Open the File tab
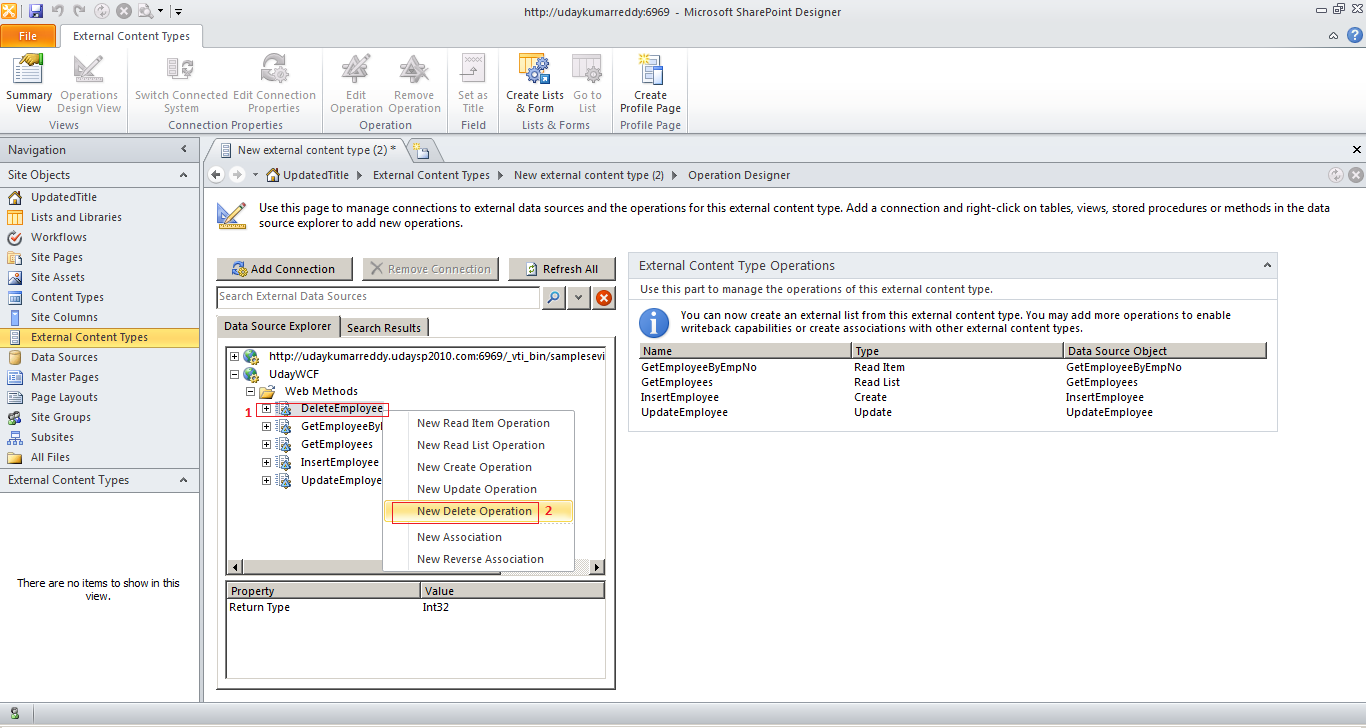The image size is (1366, 728). (28, 36)
